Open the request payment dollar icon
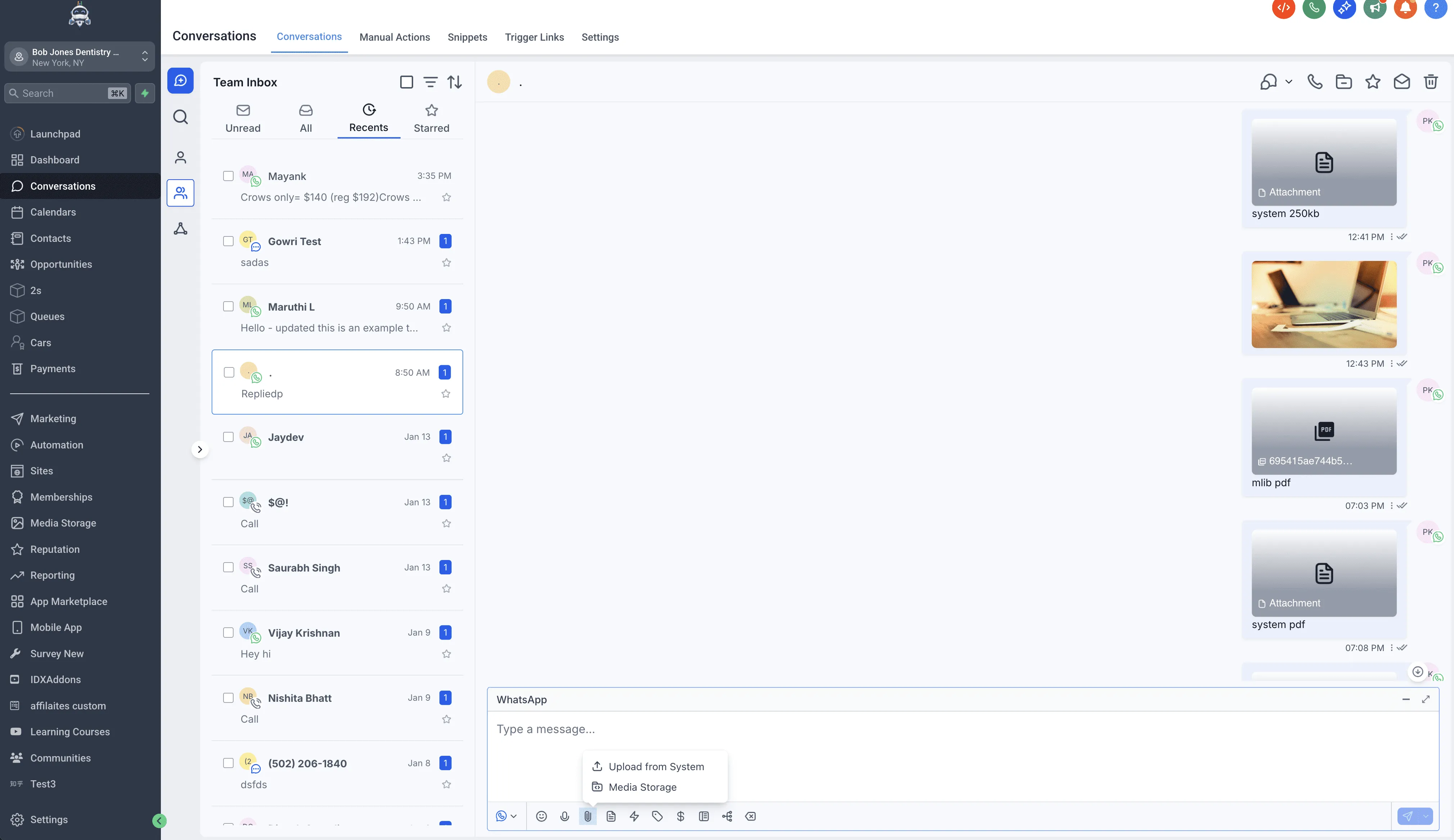The height and width of the screenshot is (840, 1454). click(680, 816)
